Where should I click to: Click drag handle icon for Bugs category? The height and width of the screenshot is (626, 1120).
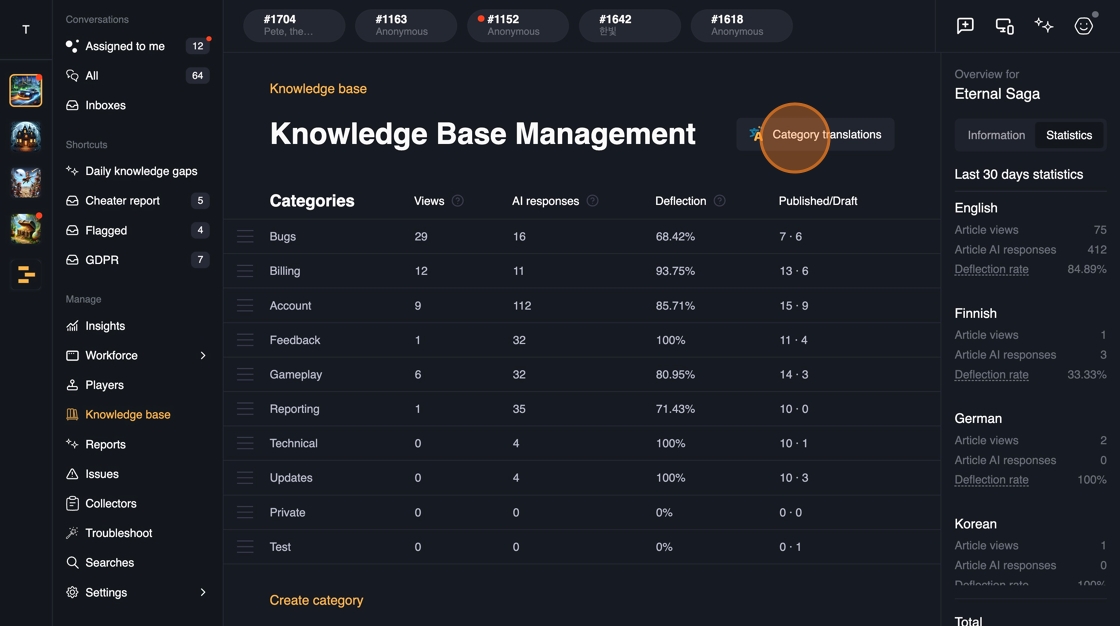(x=245, y=237)
